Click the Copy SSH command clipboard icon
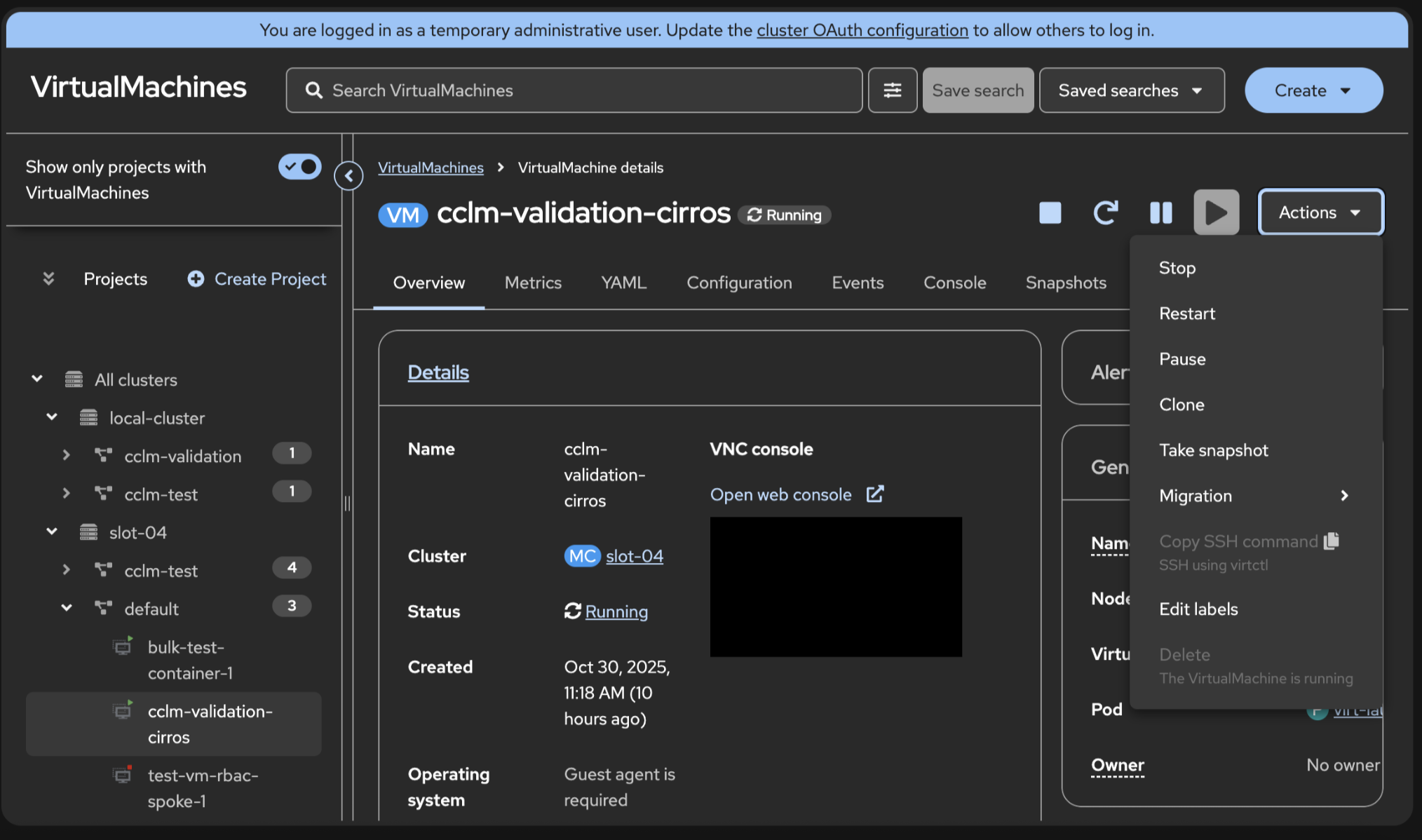The image size is (1422, 840). coord(1332,541)
